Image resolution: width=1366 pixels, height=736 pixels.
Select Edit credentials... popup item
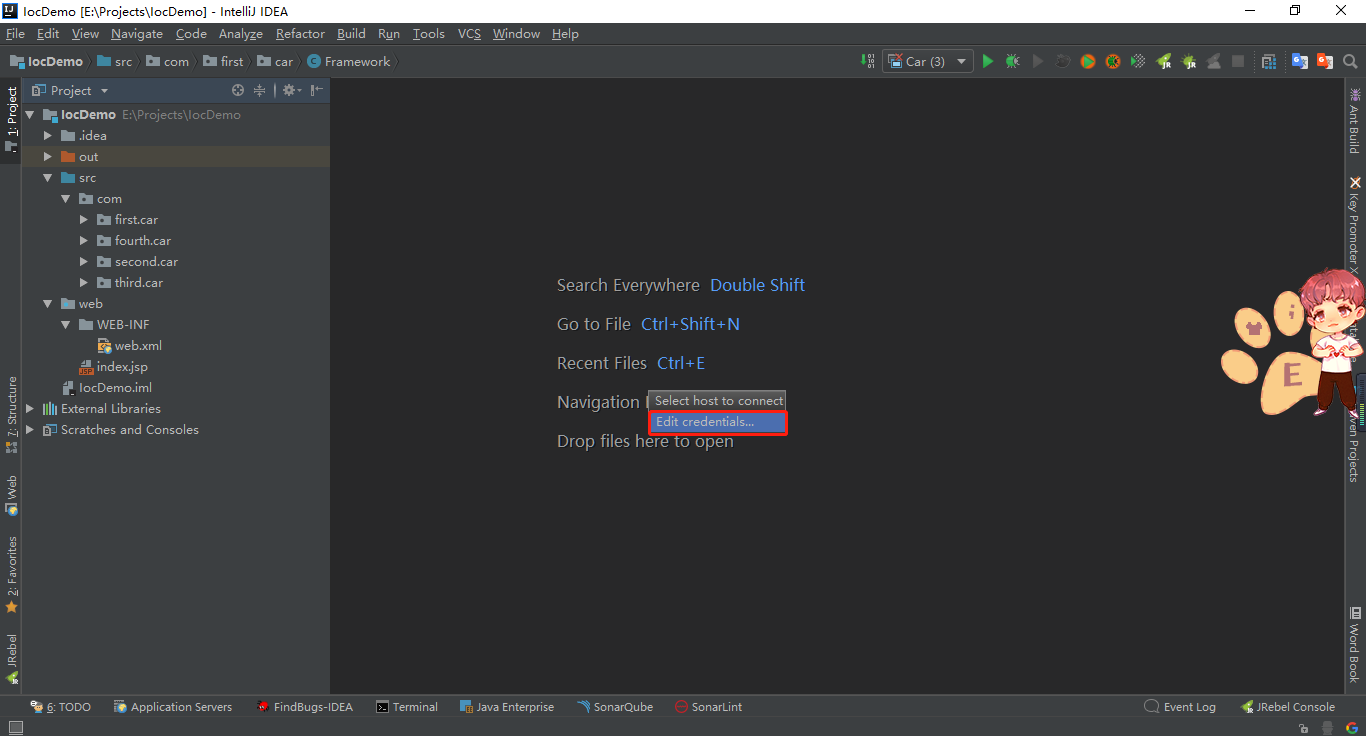[718, 422]
